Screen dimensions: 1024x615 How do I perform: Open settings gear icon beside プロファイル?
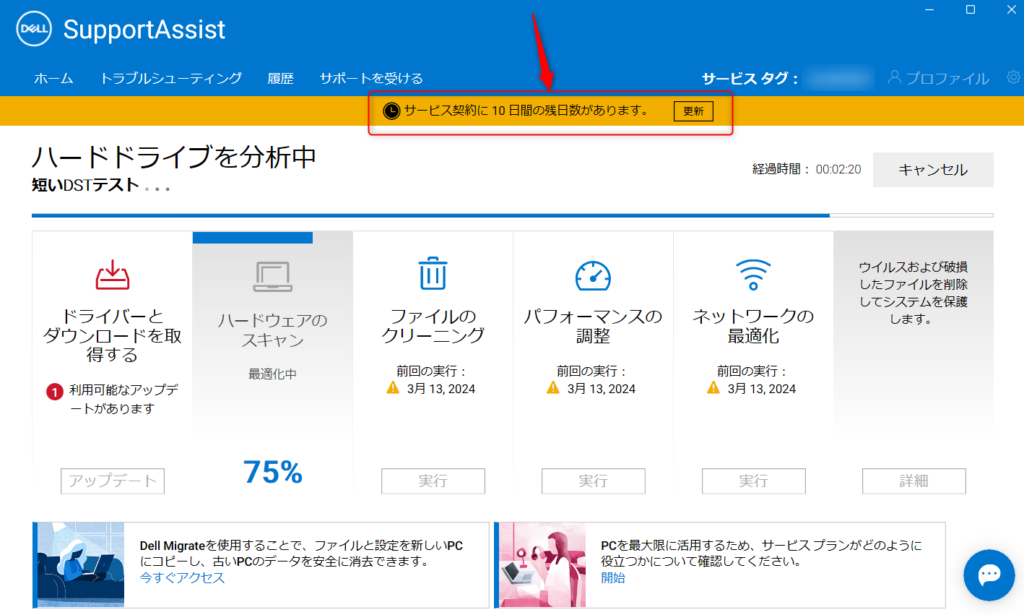(1014, 78)
